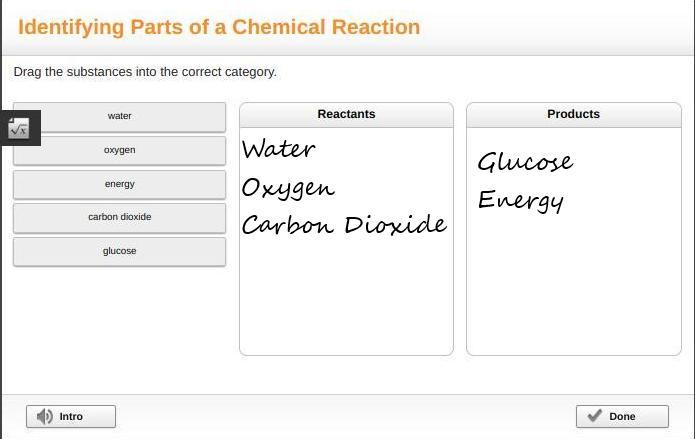Click the speaker icon on Intro button

point(44,416)
